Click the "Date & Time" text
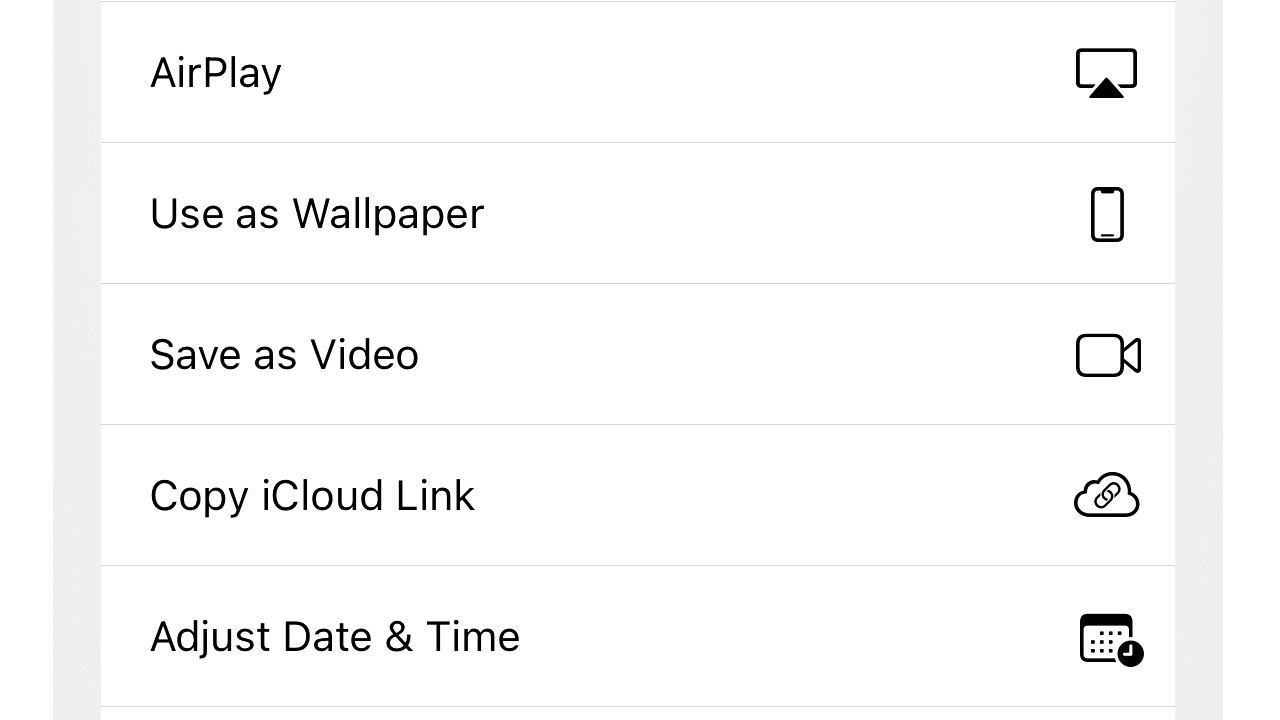1280x720 pixels. (401, 637)
